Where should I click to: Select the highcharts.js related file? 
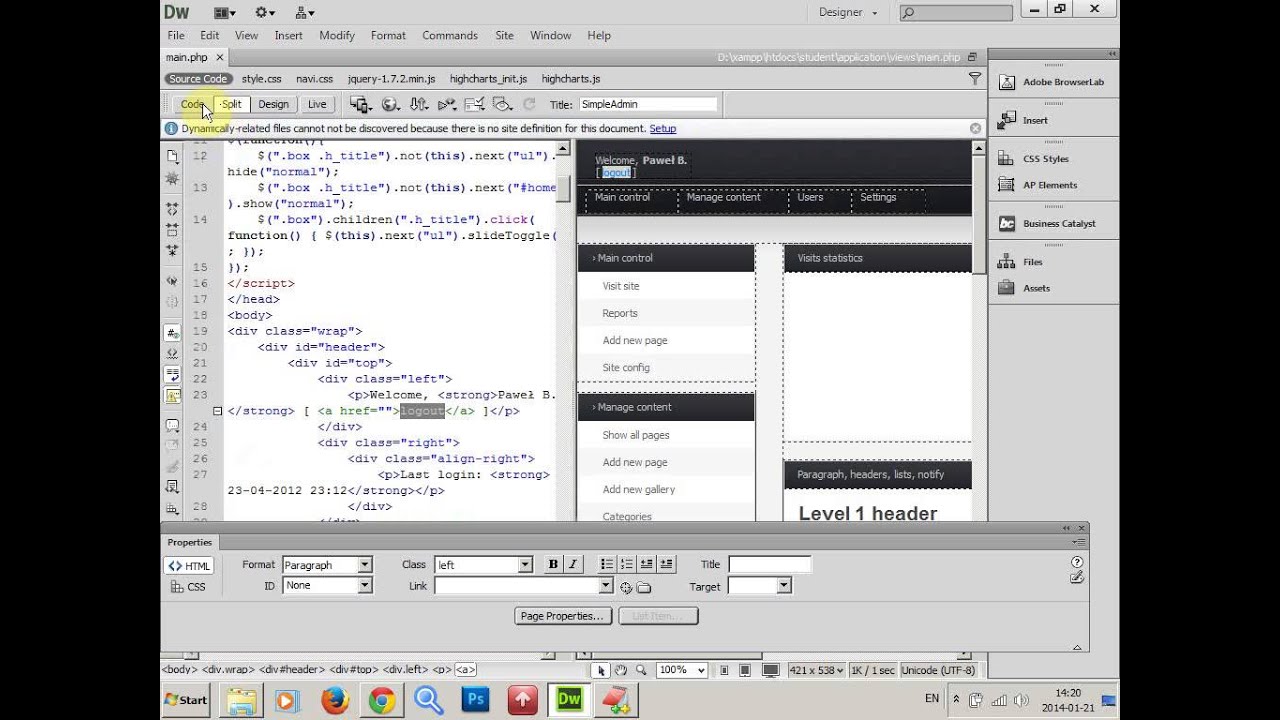pos(571,79)
